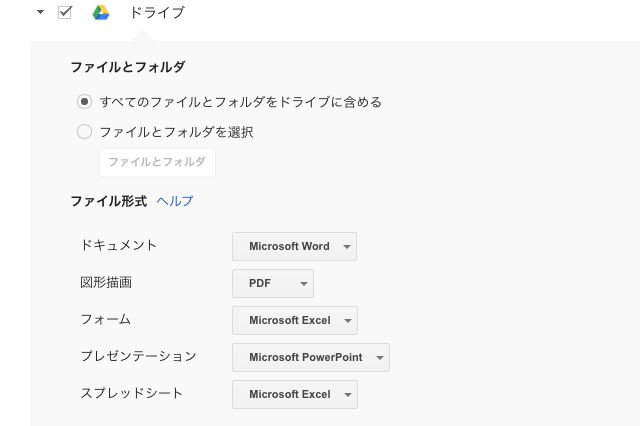
Task: Open the ドキュメント Microsoft Word format dropdown
Action: (294, 246)
